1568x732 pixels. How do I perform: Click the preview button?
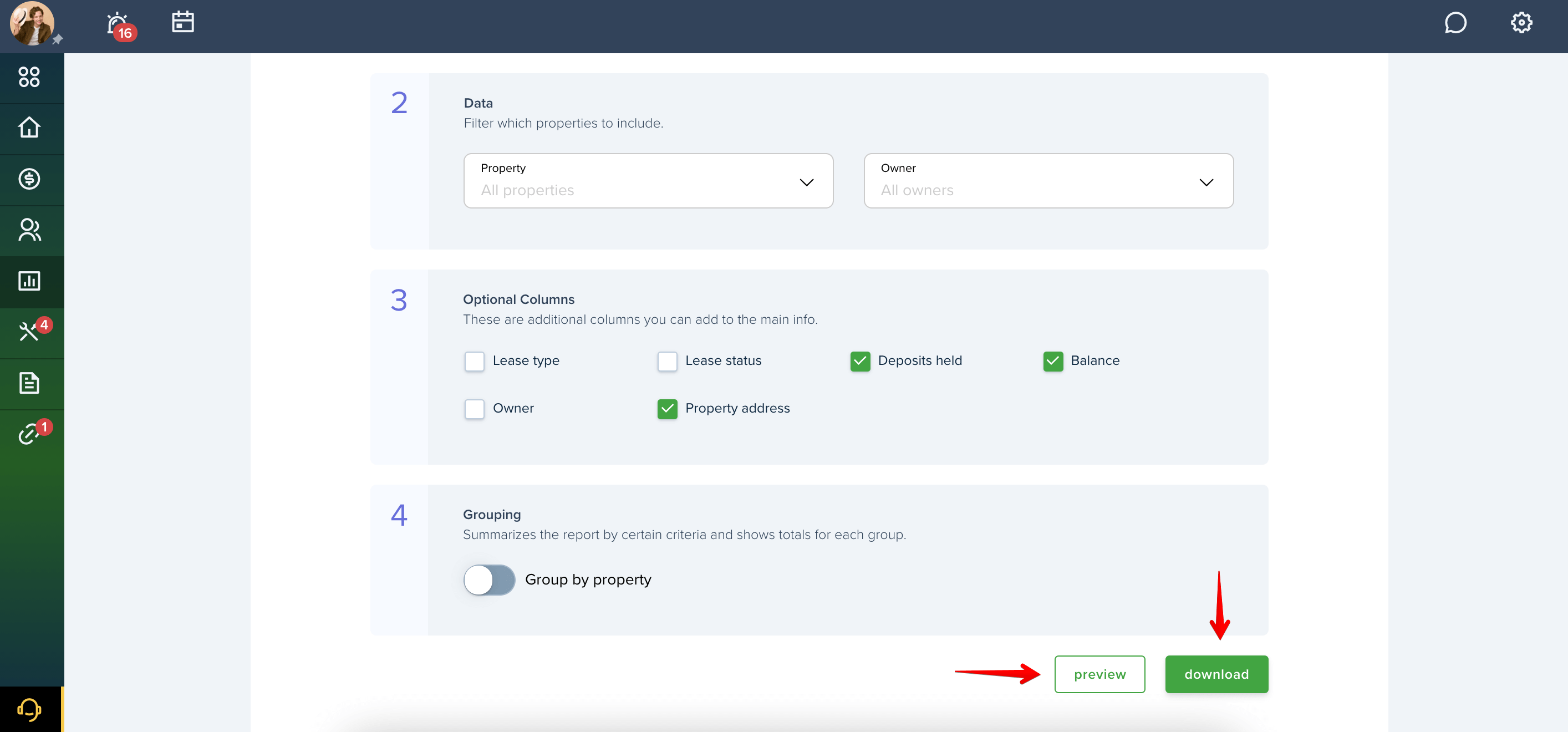(1099, 674)
